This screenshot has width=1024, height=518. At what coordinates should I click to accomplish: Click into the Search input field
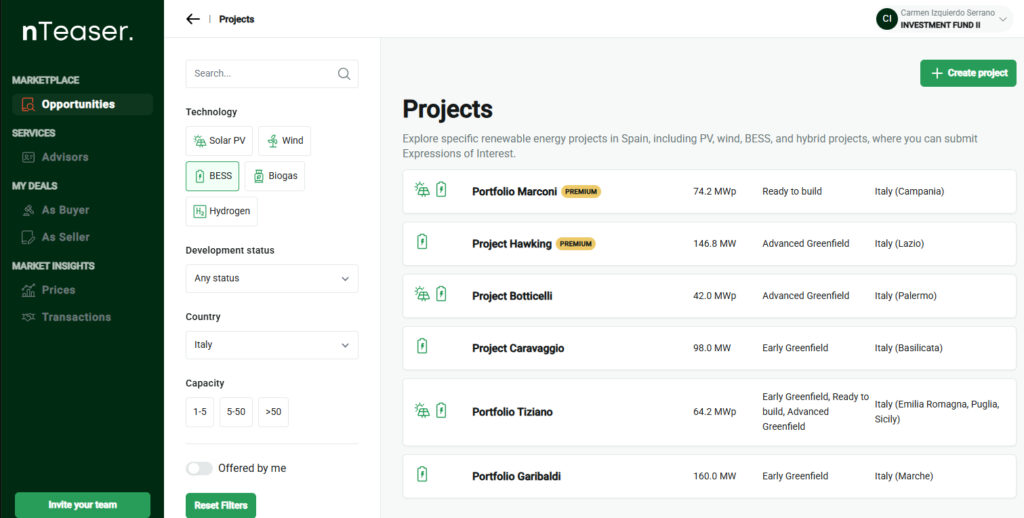[x=262, y=74]
